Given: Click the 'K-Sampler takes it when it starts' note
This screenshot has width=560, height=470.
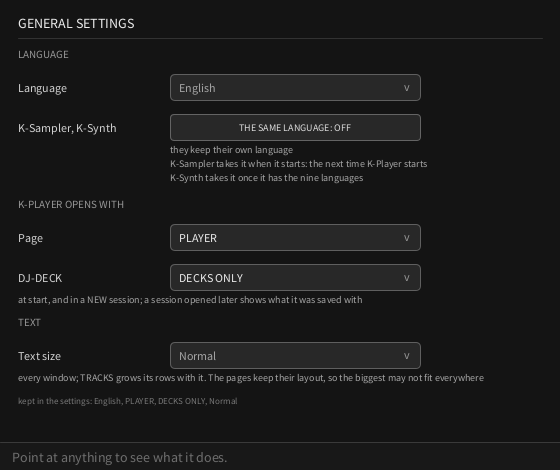Looking at the screenshot, I should [299, 164].
